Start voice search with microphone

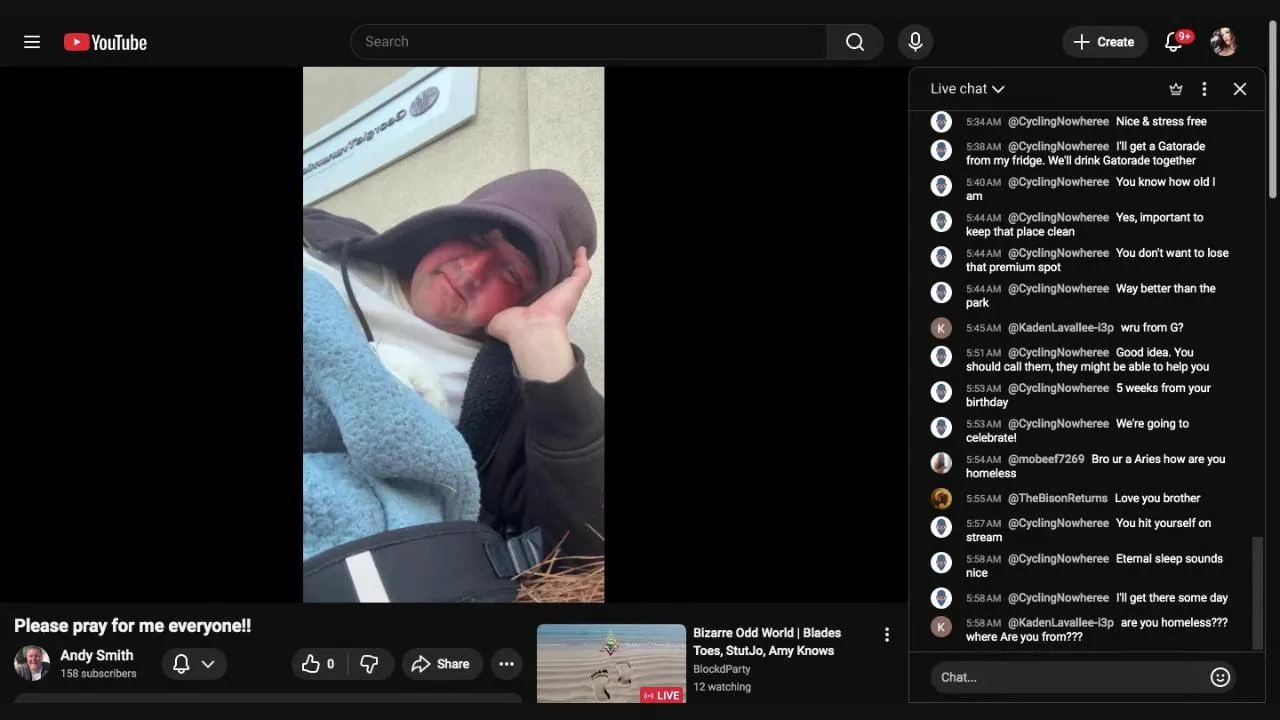914,42
